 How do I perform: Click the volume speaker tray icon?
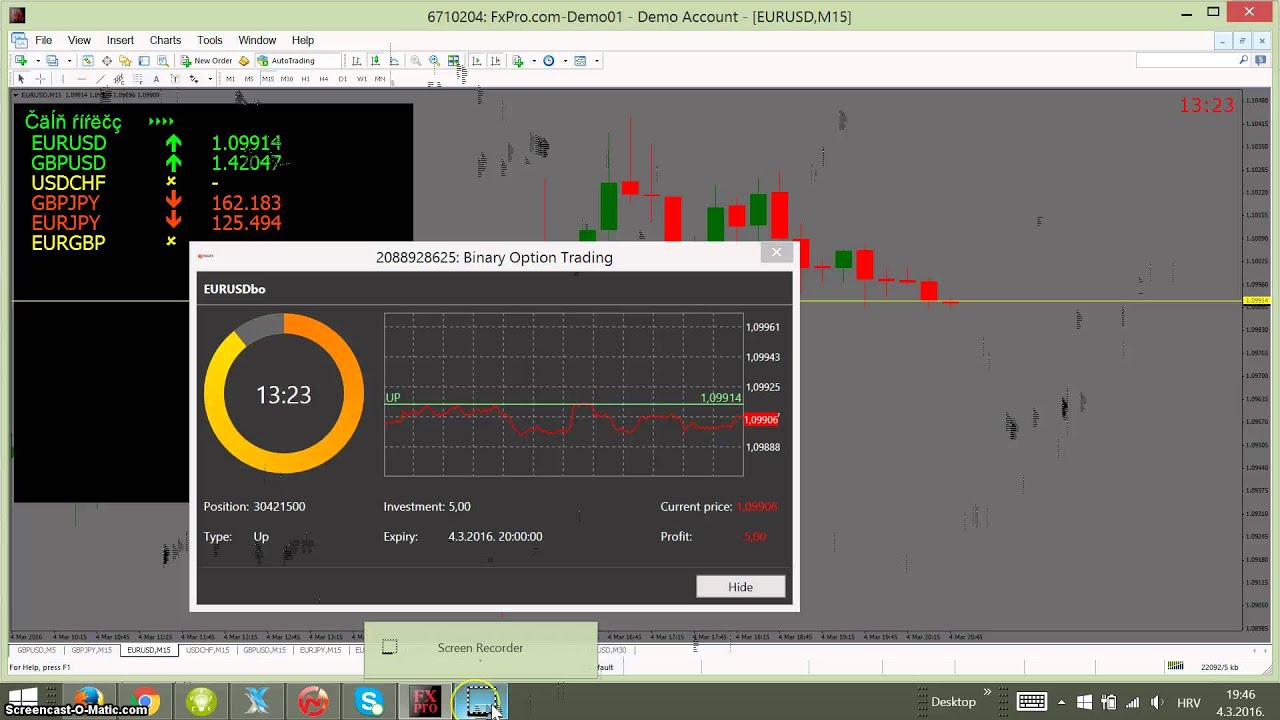pos(1157,702)
